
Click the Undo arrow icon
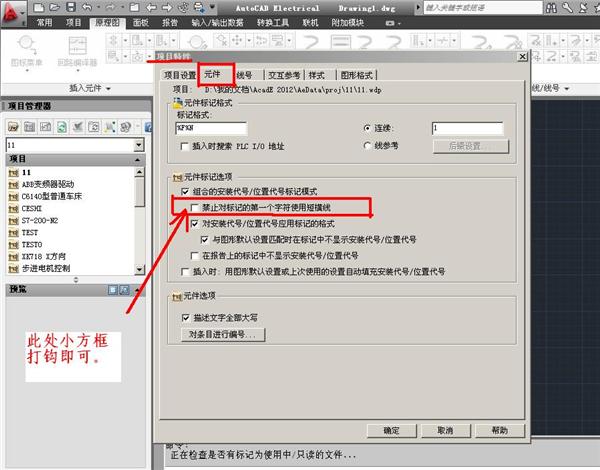[x=87, y=7]
